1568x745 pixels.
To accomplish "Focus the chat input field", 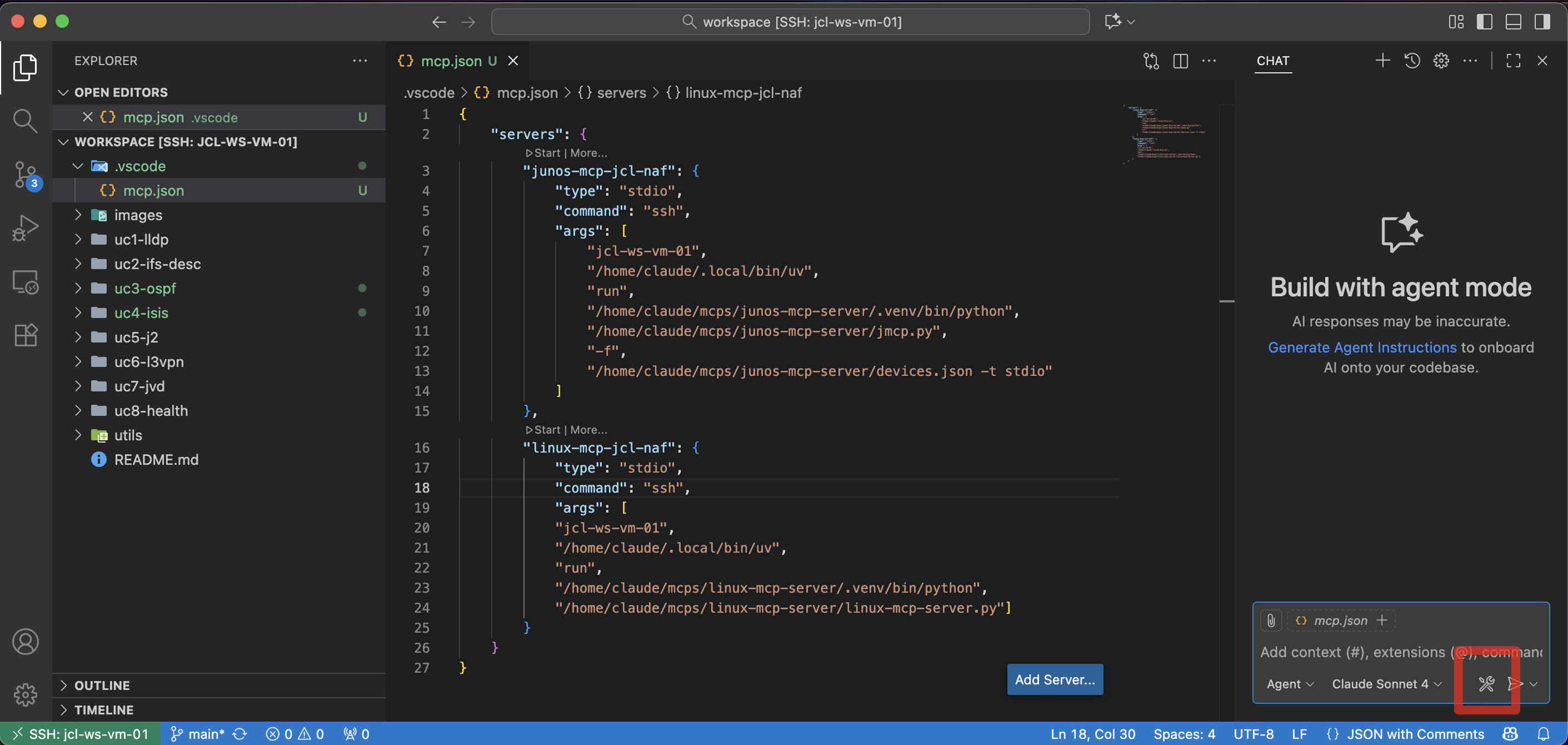I will (1401, 652).
